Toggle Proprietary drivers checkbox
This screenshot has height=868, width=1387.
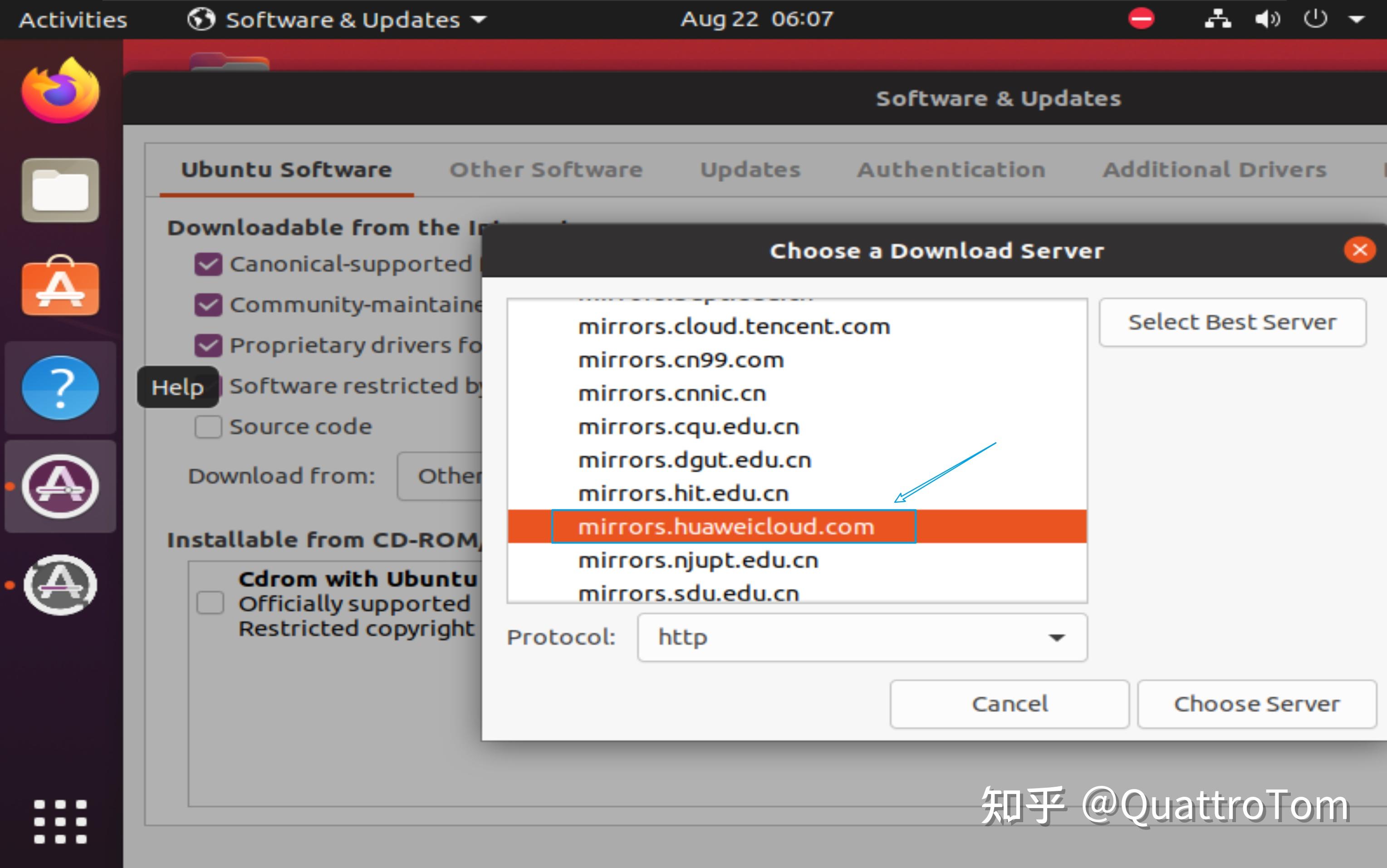(x=208, y=346)
